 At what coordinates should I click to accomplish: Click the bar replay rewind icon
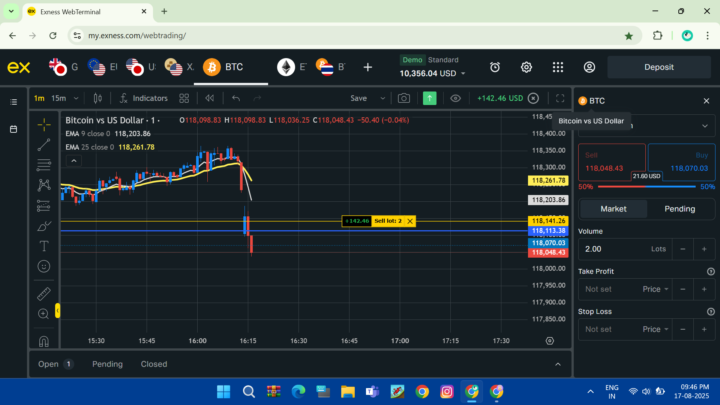click(210, 98)
